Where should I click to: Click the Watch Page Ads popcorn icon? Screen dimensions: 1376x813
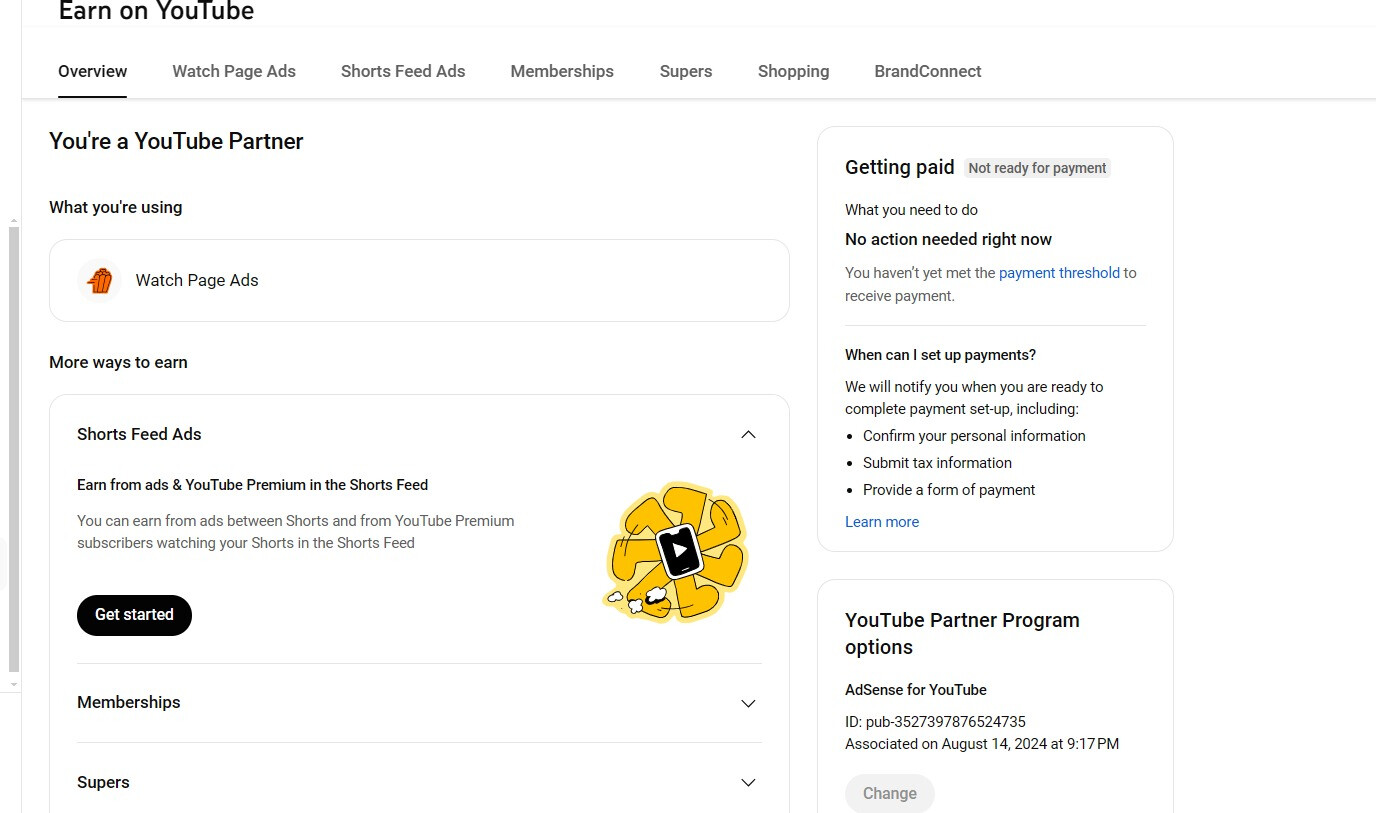pos(100,280)
